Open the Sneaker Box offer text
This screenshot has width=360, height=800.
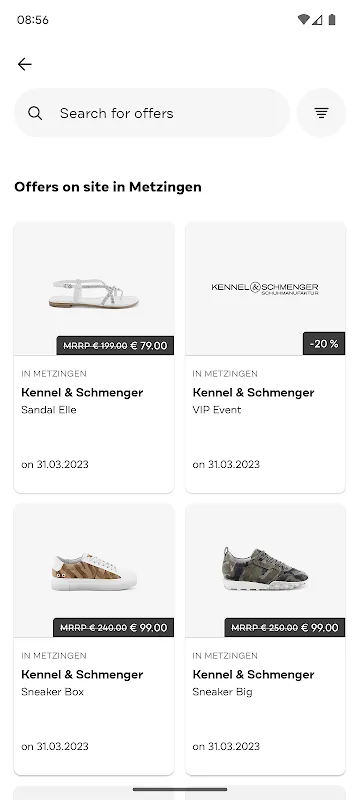[x=53, y=692]
